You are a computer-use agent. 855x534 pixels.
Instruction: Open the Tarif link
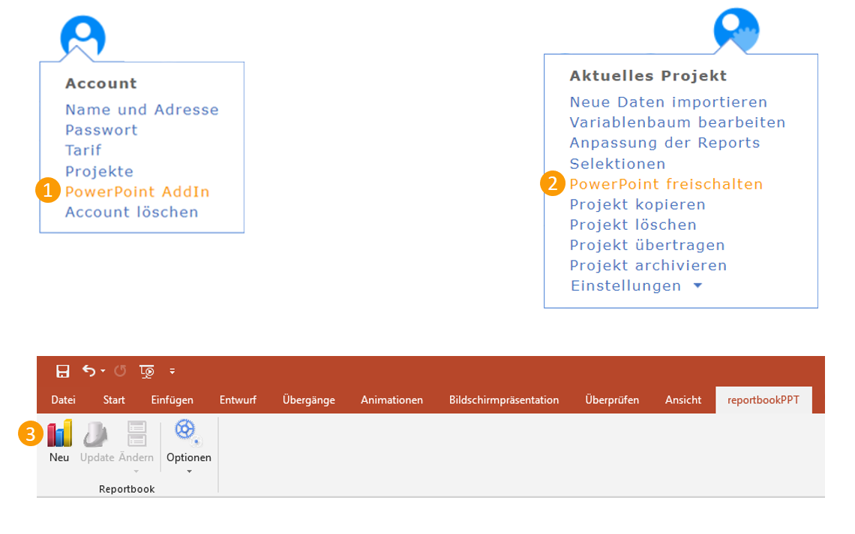pyautogui.click(x=83, y=151)
